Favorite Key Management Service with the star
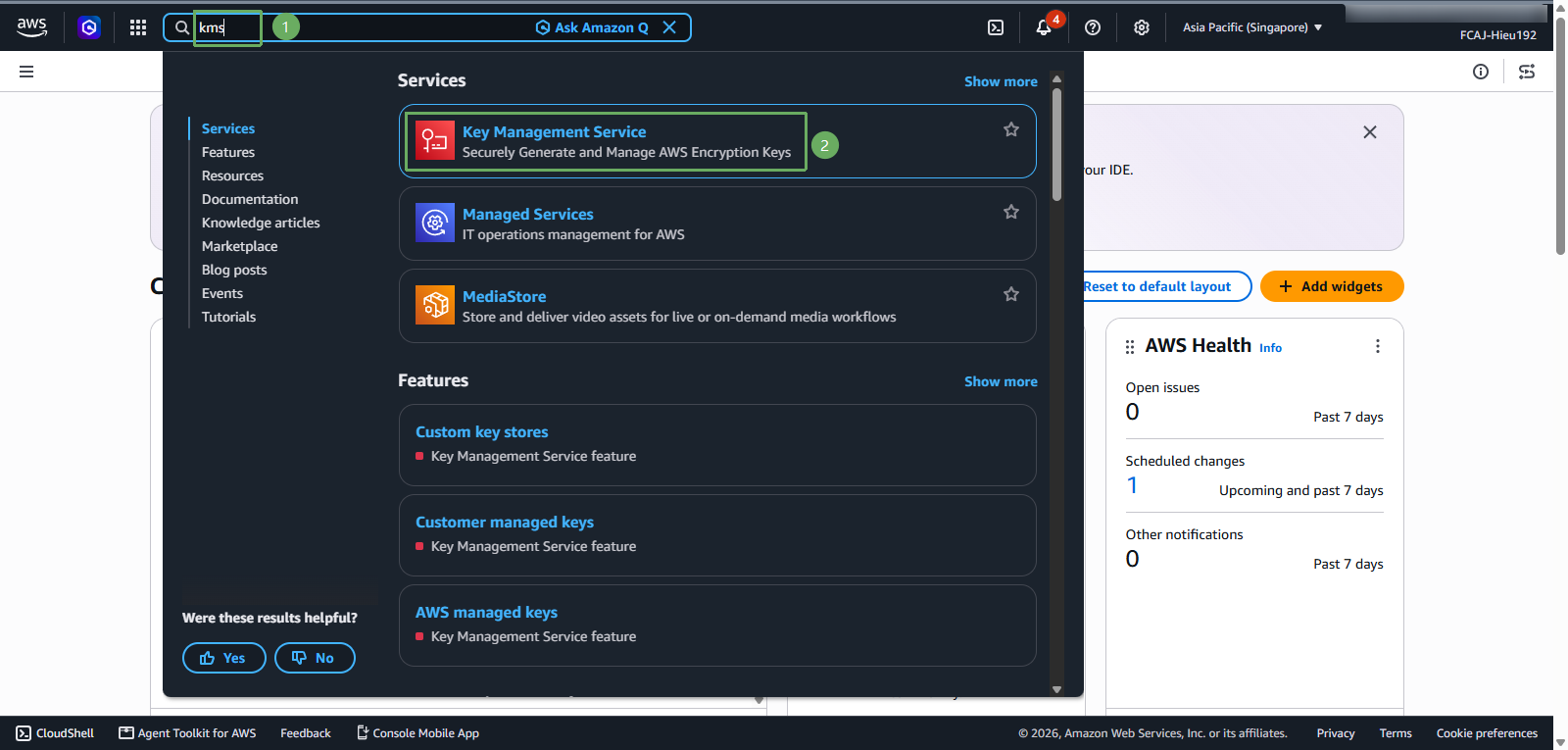1568x750 pixels. click(x=1011, y=129)
